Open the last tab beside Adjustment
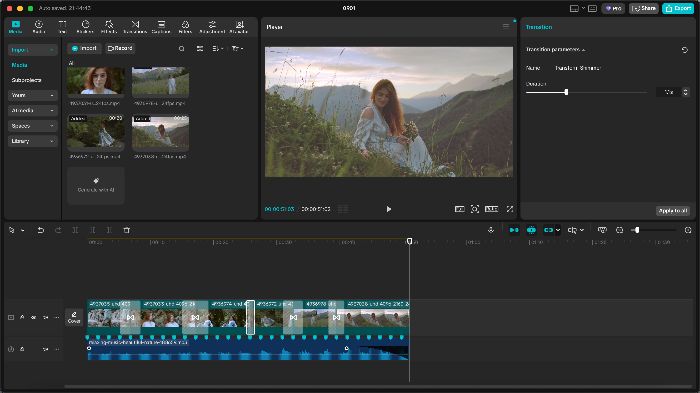Screen dimensions: 700x393 [239, 27]
